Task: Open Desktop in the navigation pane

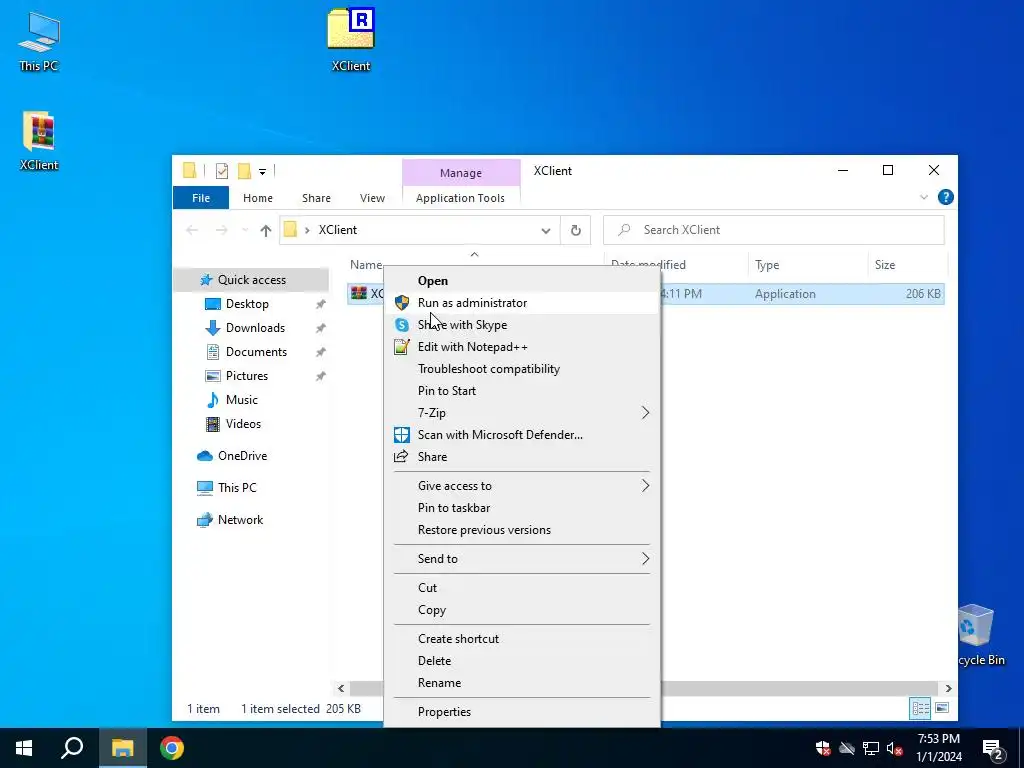Action: click(247, 304)
